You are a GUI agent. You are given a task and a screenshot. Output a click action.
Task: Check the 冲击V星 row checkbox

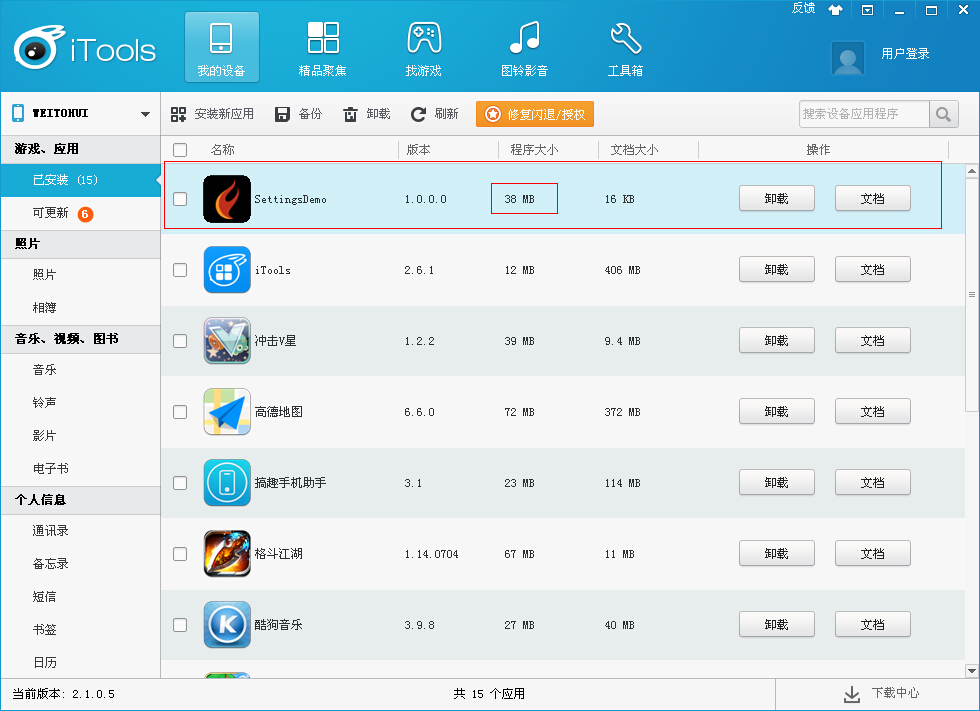pos(180,341)
